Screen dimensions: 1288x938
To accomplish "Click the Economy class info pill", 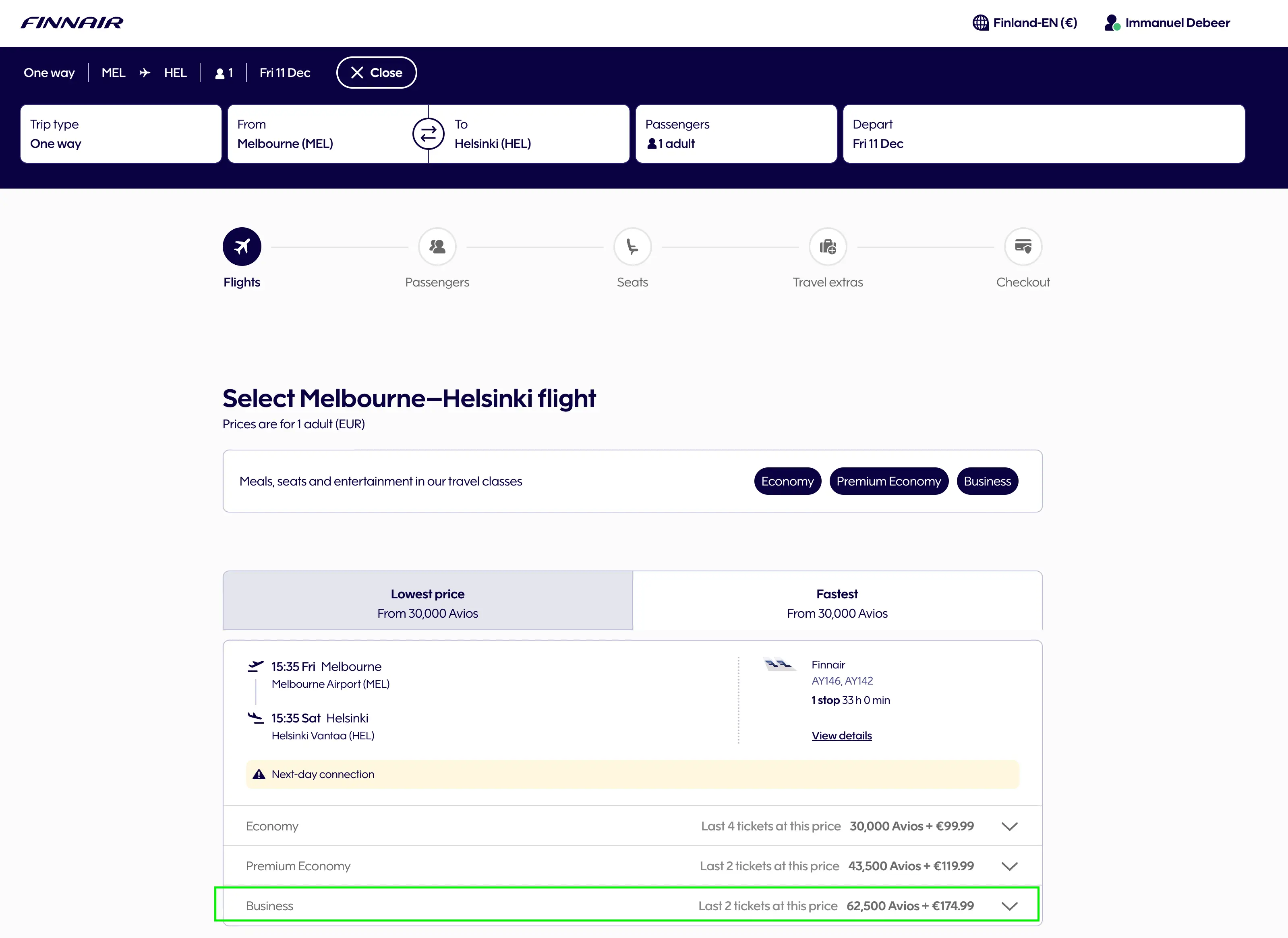I will tap(787, 481).
